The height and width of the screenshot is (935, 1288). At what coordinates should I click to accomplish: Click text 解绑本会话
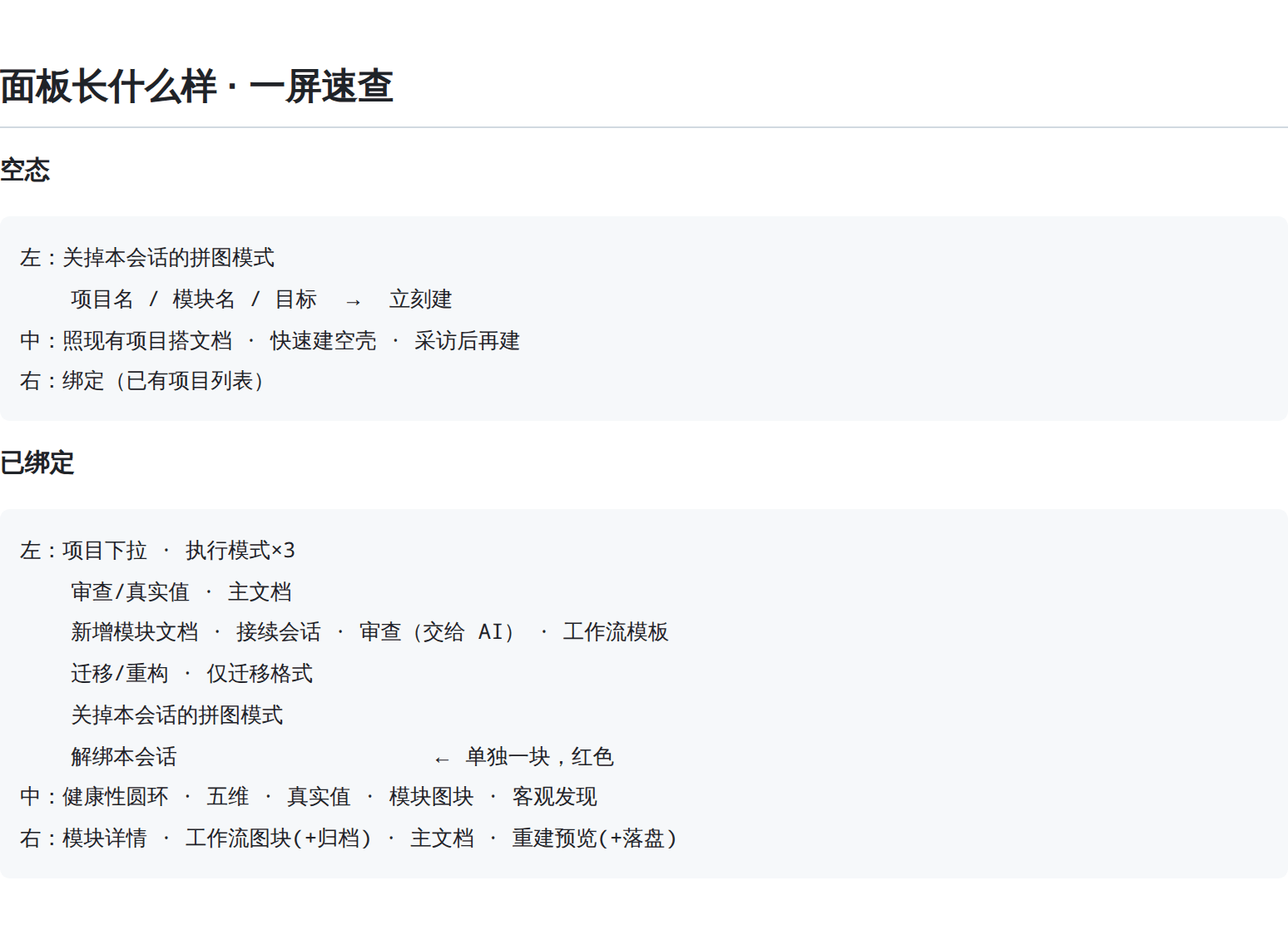point(124,757)
